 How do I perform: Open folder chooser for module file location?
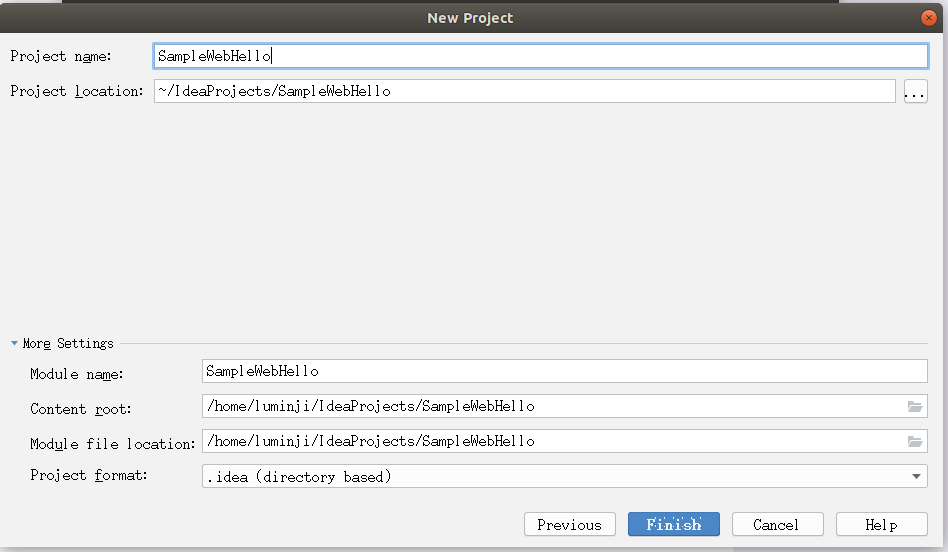(x=915, y=441)
